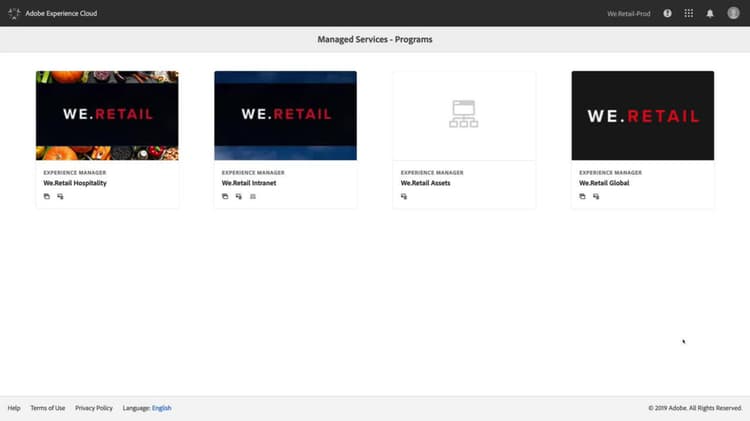Select the We.Retail Intranet program title
Screen dimensions: 750x421
[x=249, y=183]
